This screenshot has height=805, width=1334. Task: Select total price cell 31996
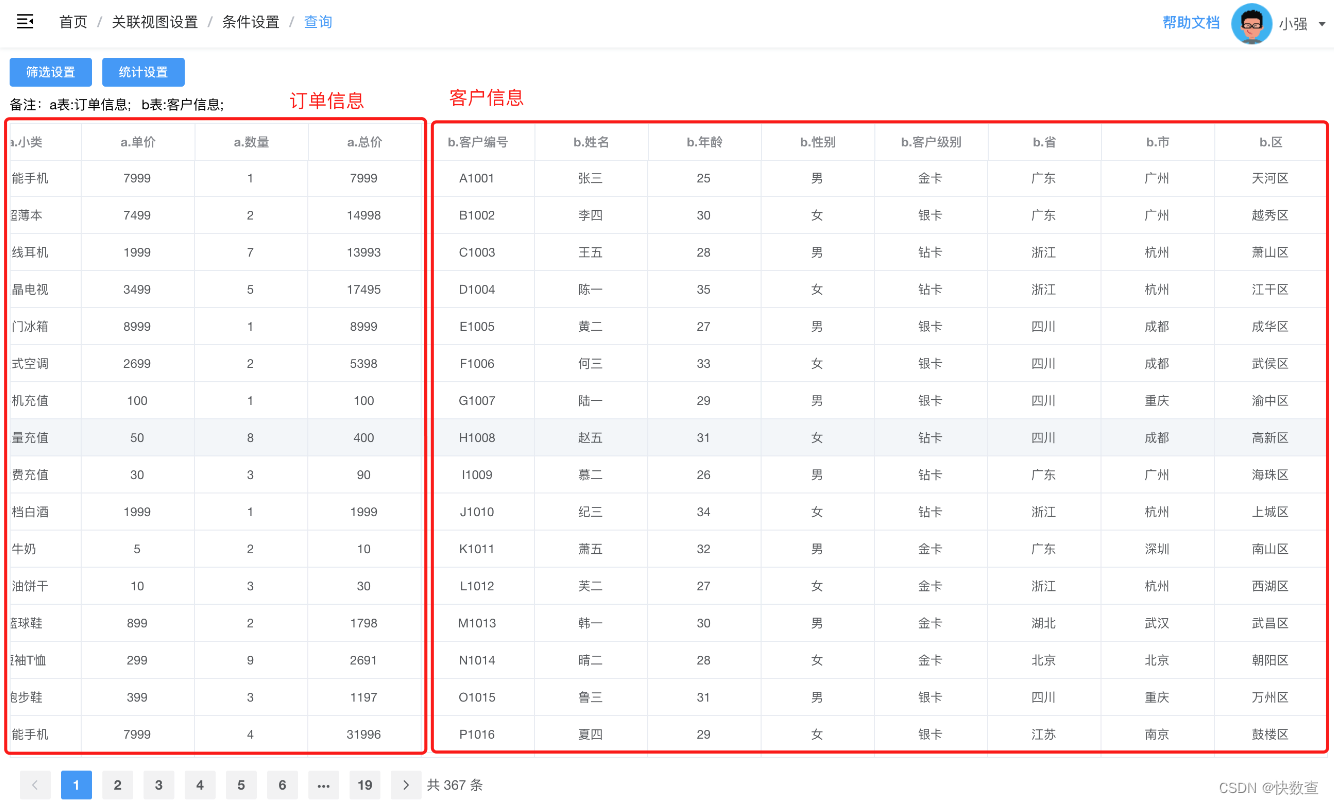[x=364, y=733]
